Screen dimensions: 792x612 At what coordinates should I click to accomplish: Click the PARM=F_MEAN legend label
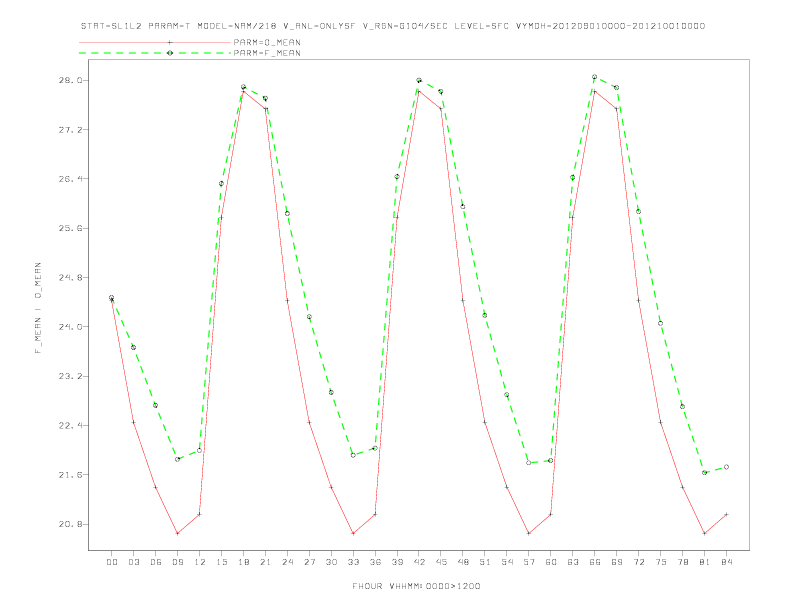pos(267,53)
